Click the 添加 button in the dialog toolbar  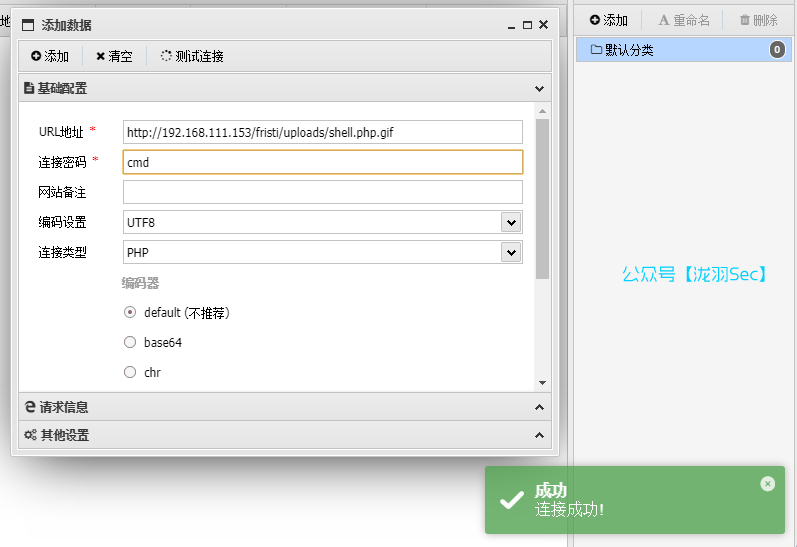pos(50,56)
